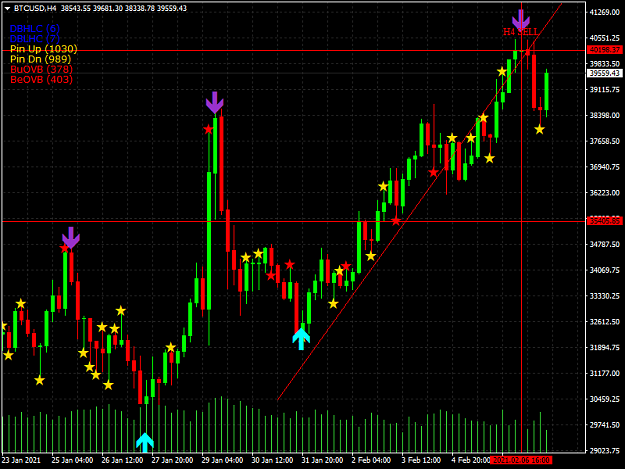The height and width of the screenshot is (469, 625).
Task: Select the purple down arrow near 25 Jan high
Action: (71, 238)
